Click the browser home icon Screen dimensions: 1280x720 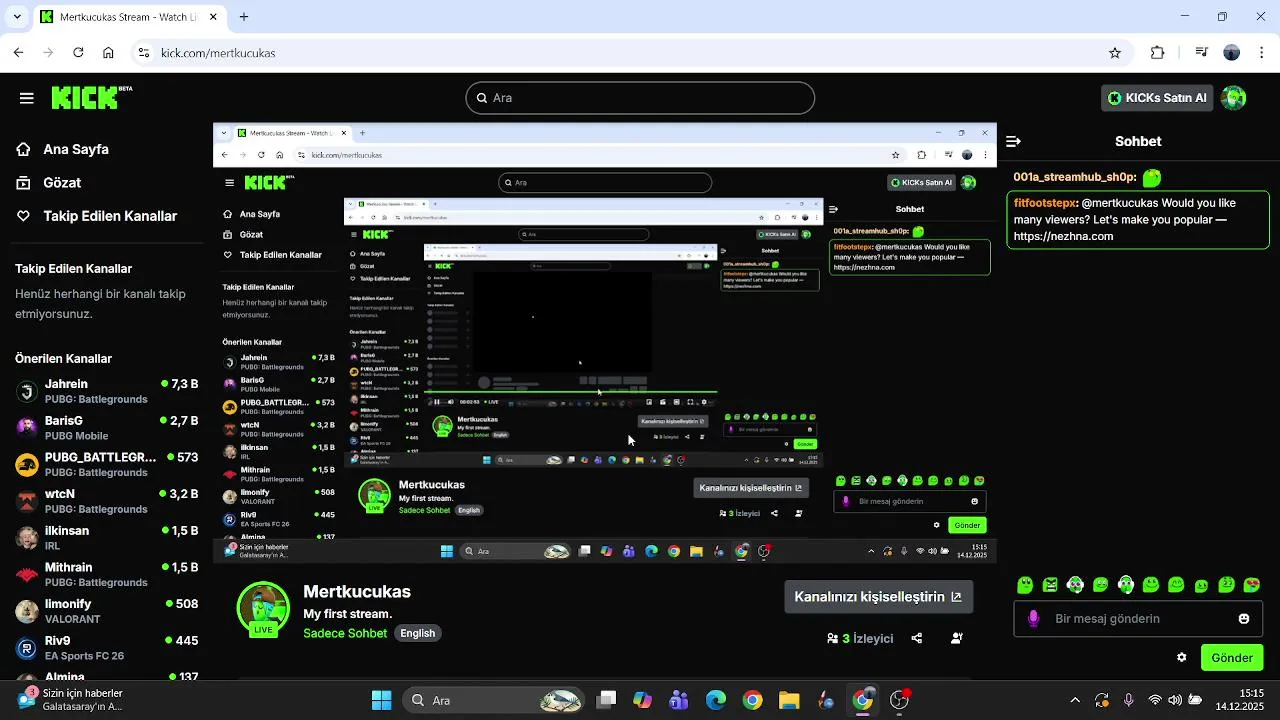[x=108, y=53]
